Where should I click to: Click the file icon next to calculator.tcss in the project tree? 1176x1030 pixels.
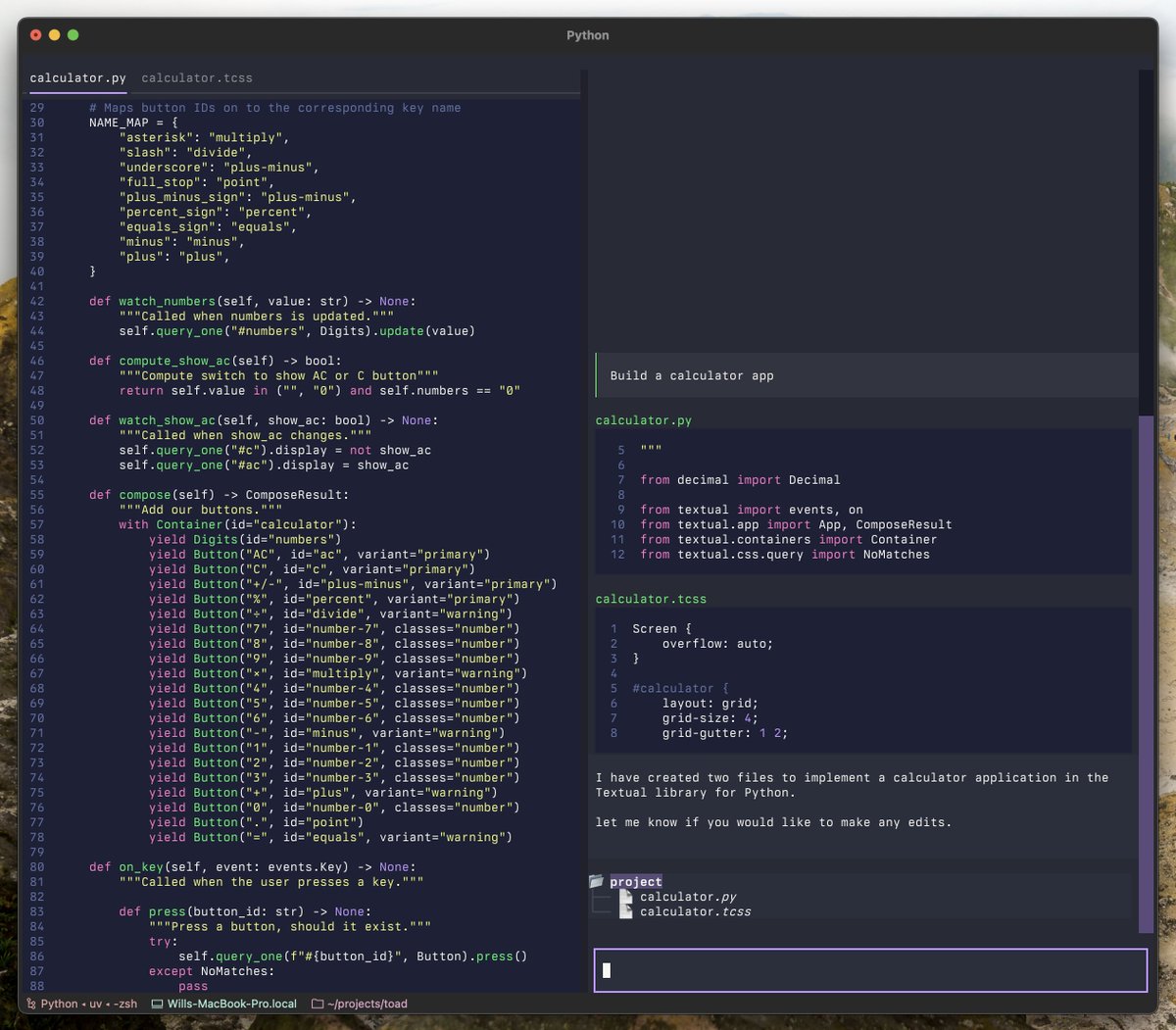[x=626, y=911]
